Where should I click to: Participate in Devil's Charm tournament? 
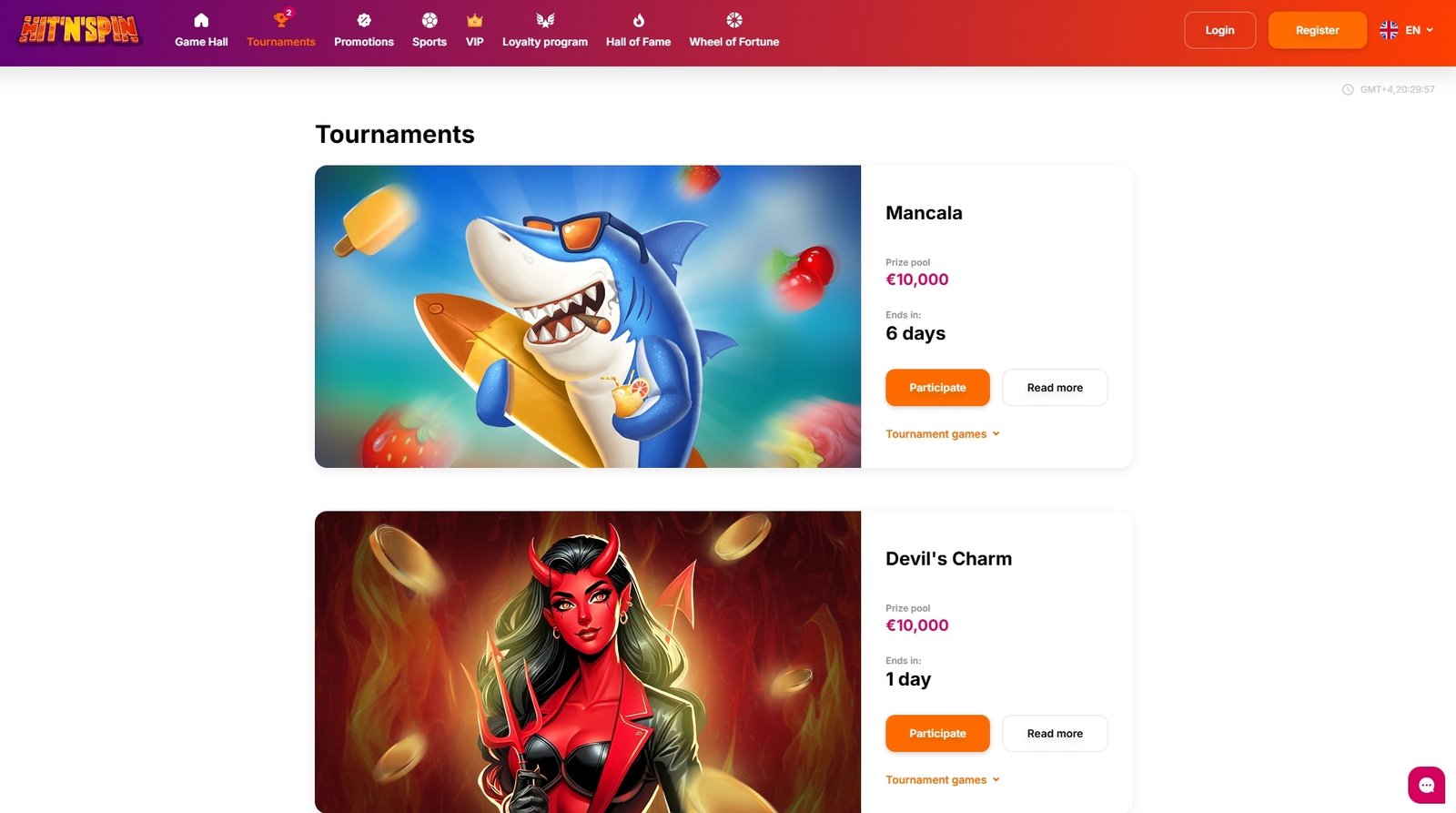point(937,734)
